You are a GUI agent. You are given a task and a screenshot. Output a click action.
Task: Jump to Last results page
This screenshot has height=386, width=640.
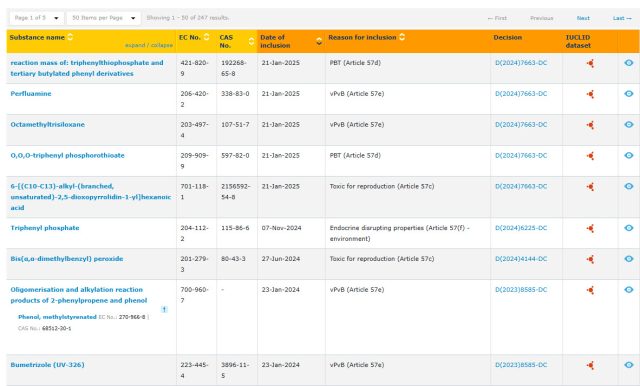pos(622,18)
